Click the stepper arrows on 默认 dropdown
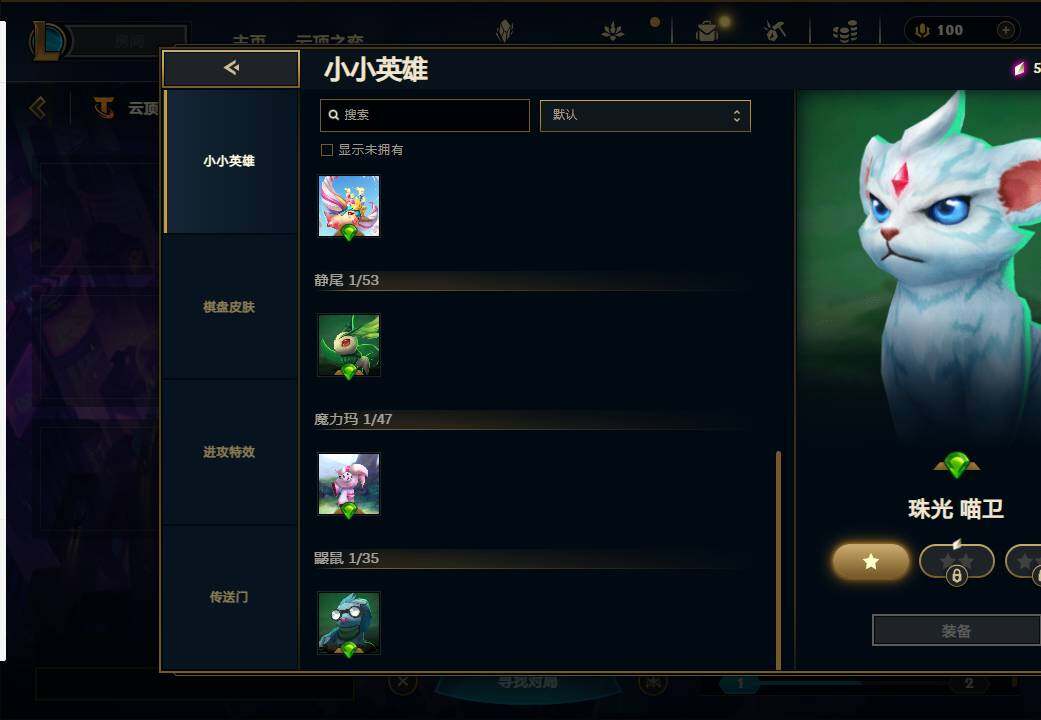 pyautogui.click(x=736, y=116)
